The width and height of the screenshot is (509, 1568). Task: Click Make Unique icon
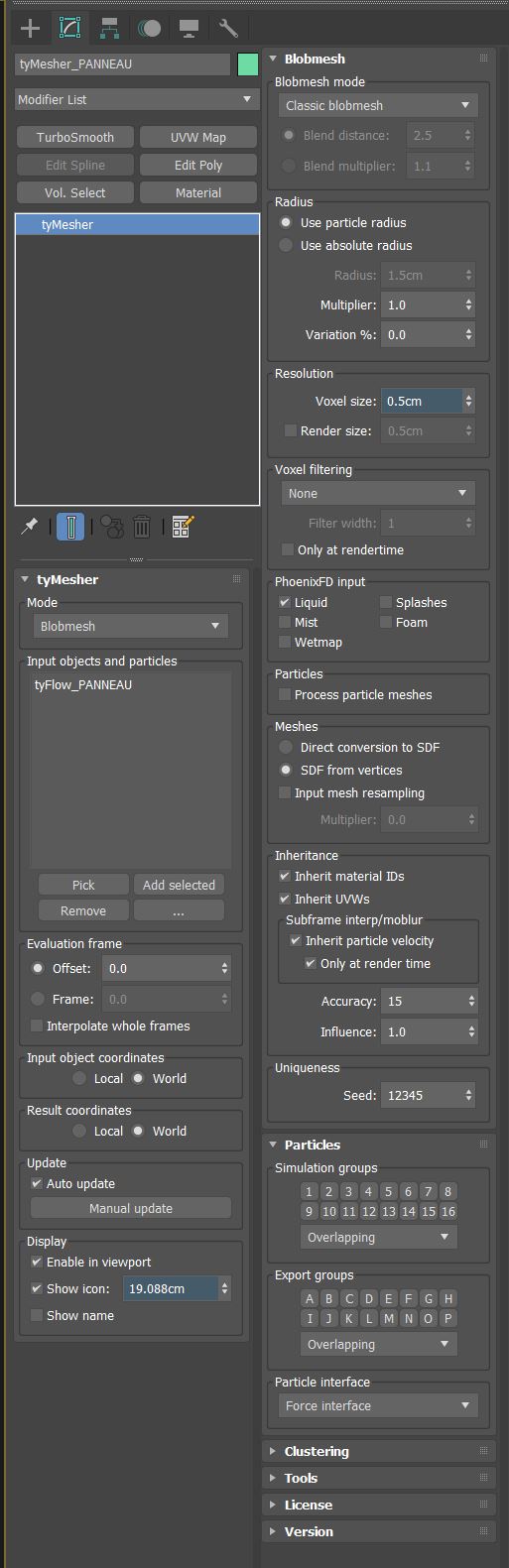[x=112, y=527]
